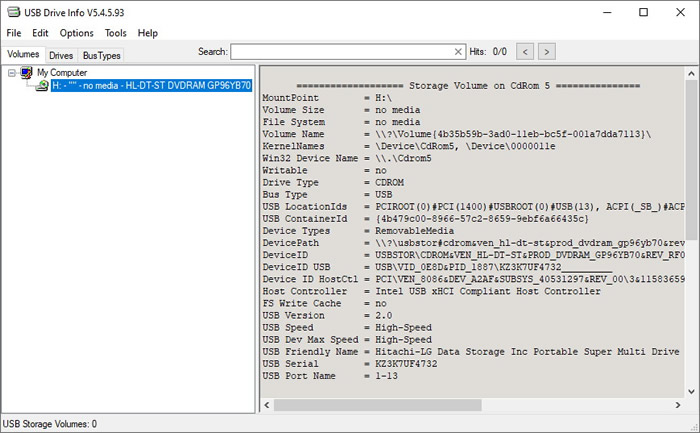Switch to the Drives tab
Screen dimensions: 700x433
click(61, 55)
